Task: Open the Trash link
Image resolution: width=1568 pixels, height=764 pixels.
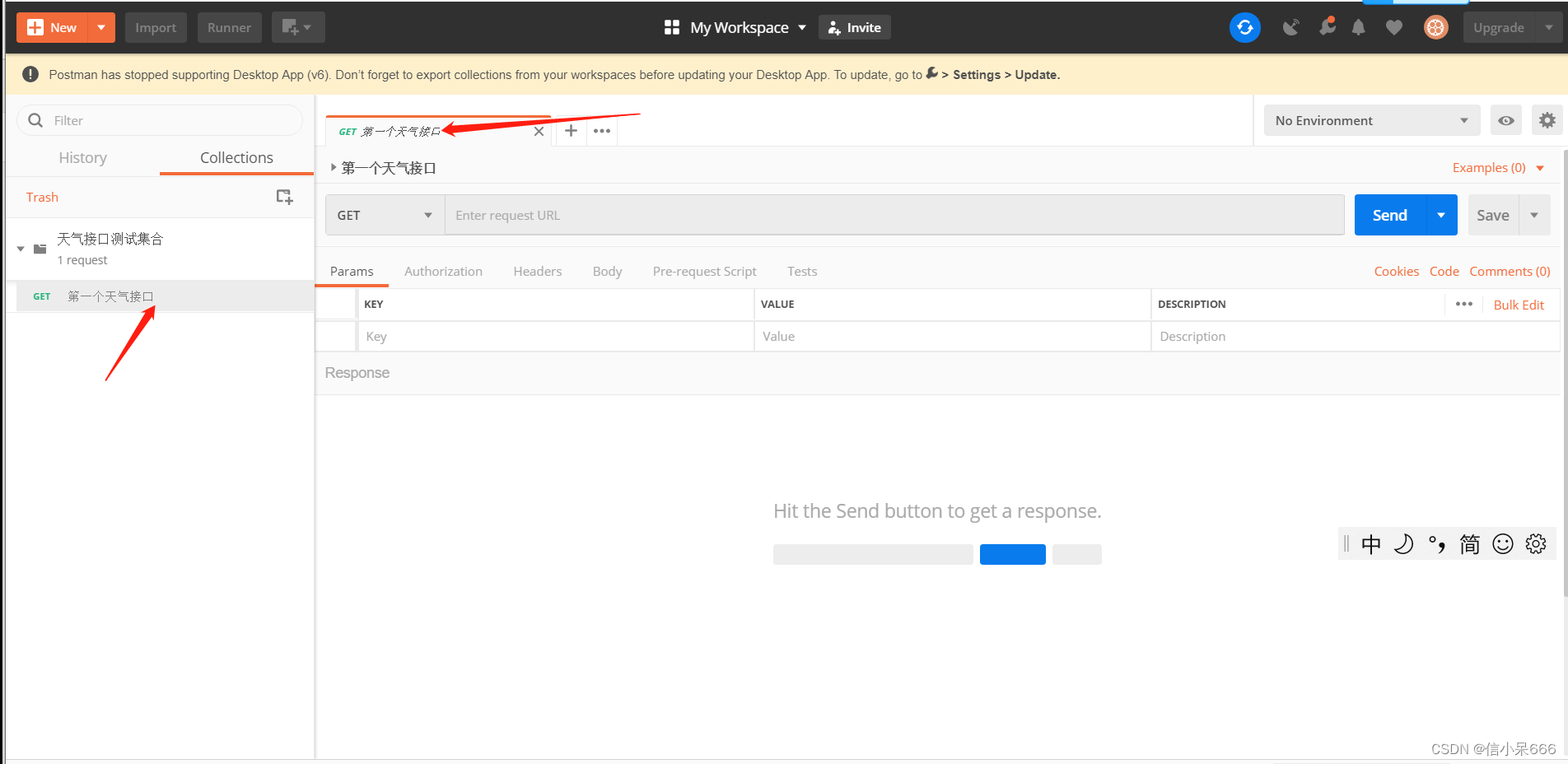Action: [42, 197]
